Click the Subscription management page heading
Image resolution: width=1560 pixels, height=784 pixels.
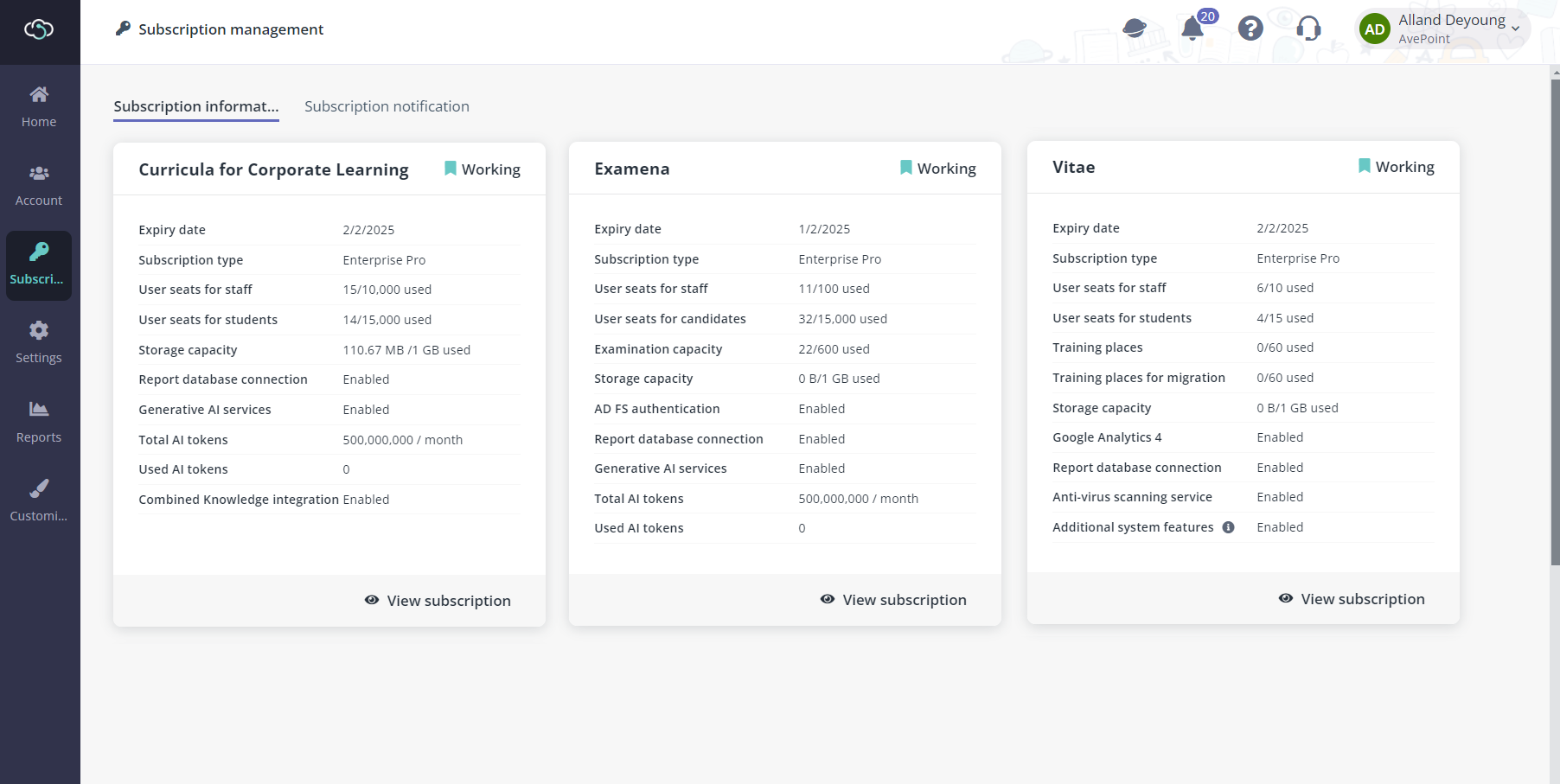(231, 29)
